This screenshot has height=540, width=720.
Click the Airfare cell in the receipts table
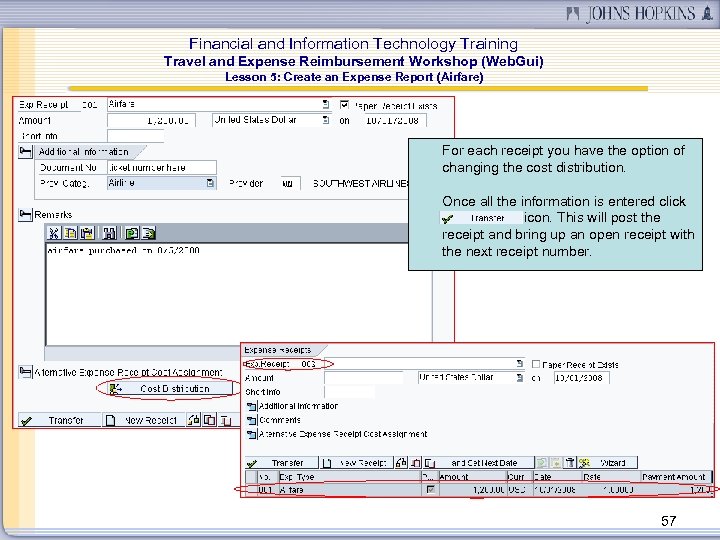click(349, 489)
